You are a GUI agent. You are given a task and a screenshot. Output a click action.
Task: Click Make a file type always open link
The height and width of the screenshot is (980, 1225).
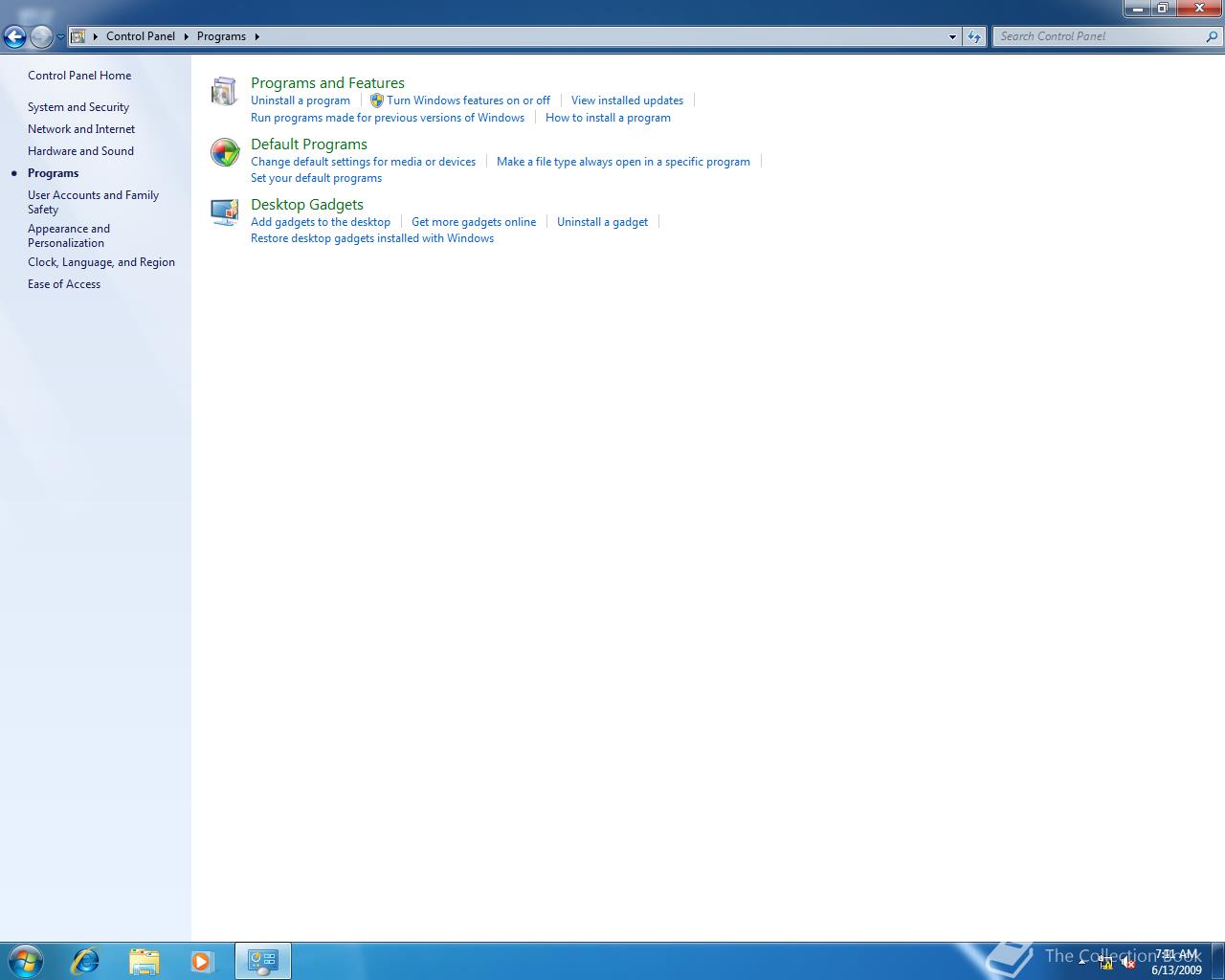tap(623, 162)
